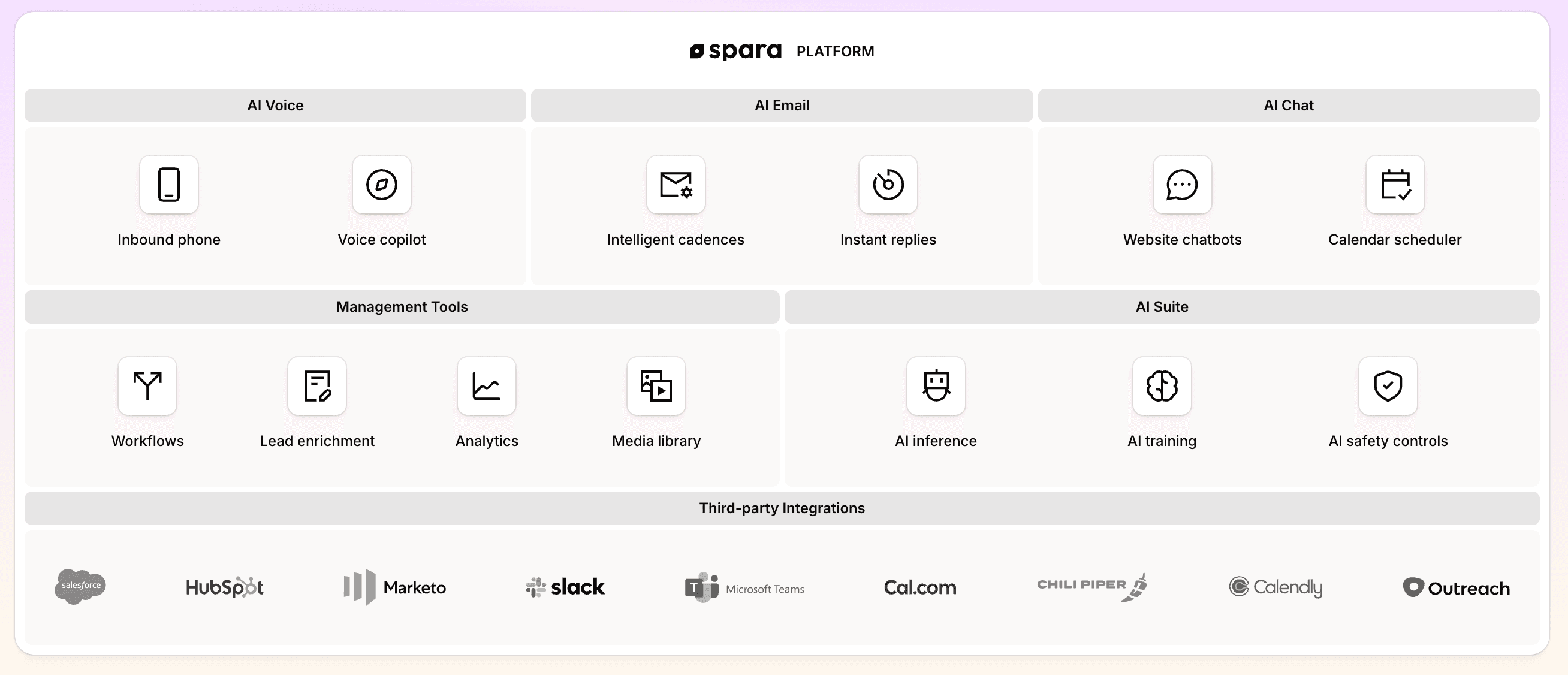Viewport: 1568px width, 675px height.
Task: Select the Calendly integration logo
Action: (x=1276, y=587)
